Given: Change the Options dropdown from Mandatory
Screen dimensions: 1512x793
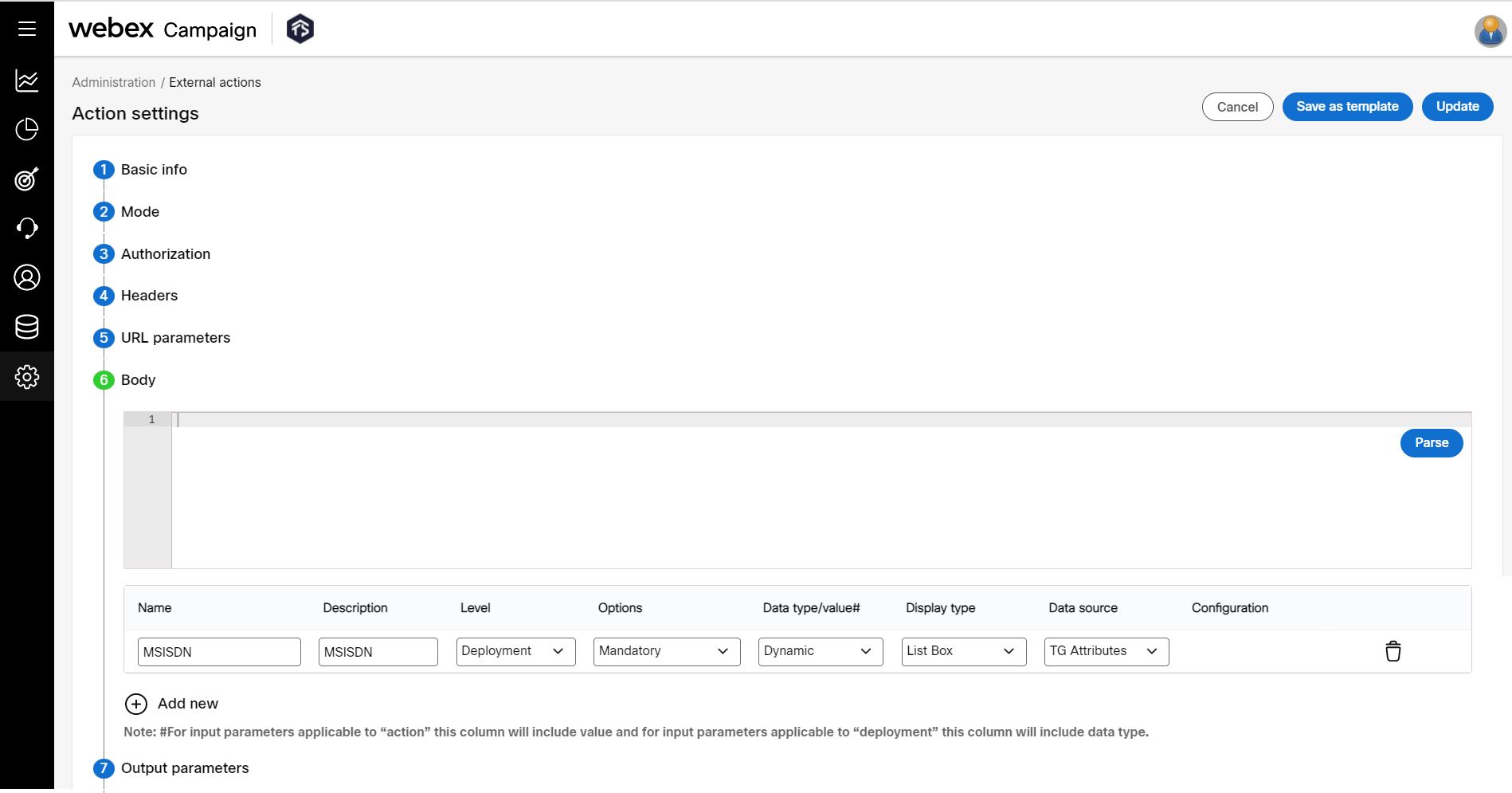Looking at the screenshot, I should [666, 650].
